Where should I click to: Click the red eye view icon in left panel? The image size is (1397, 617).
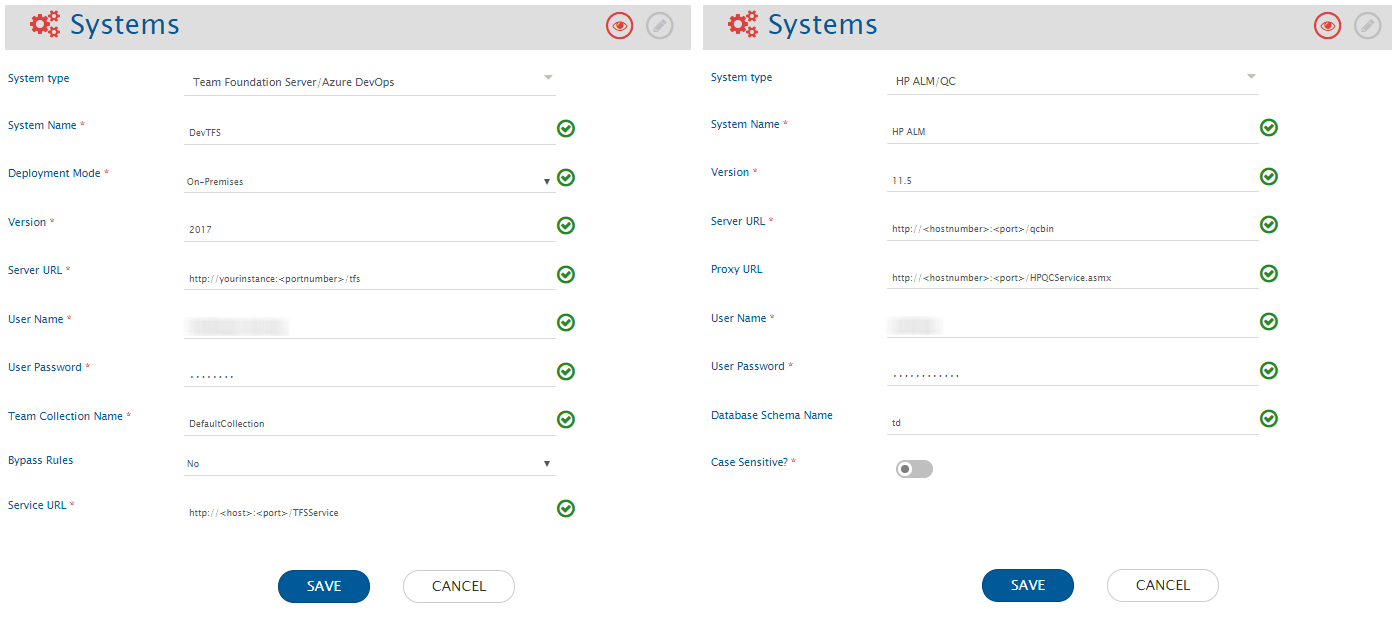(x=620, y=26)
